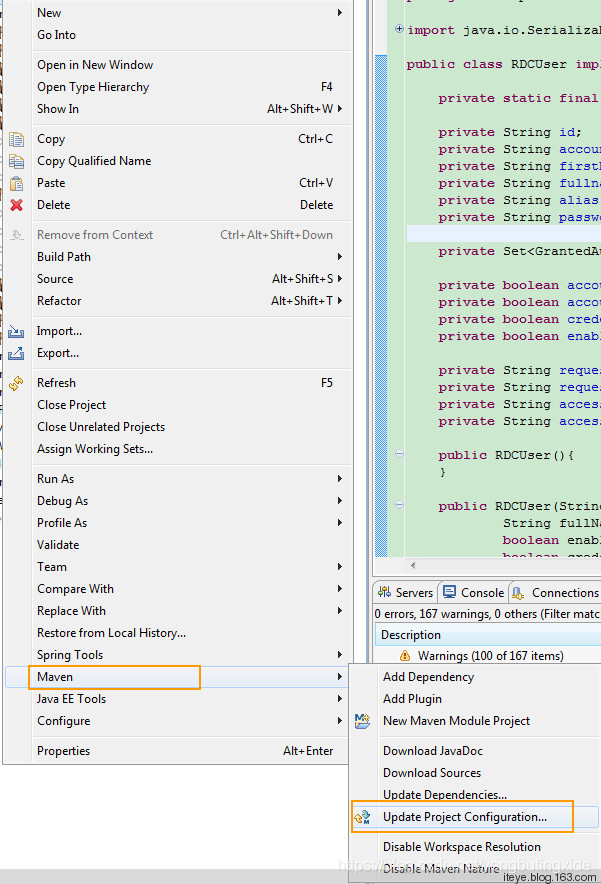601x884 pixels.
Task: Select the Warnings (100 of 167 items) row
Action: (x=488, y=656)
